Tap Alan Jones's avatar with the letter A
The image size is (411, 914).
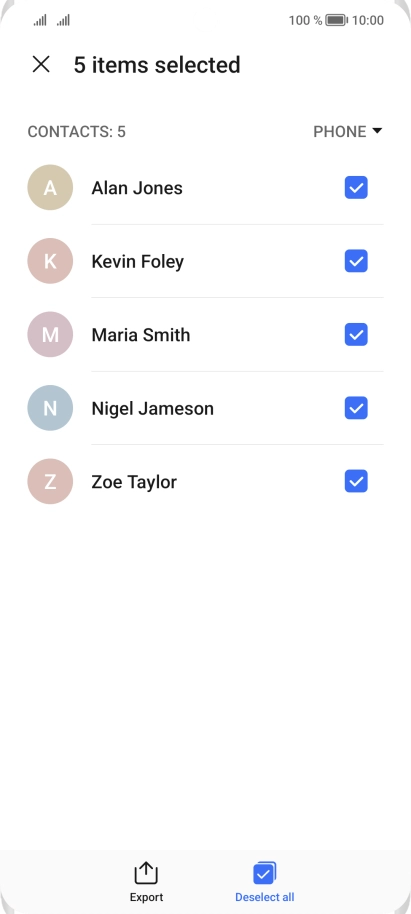[x=50, y=188]
